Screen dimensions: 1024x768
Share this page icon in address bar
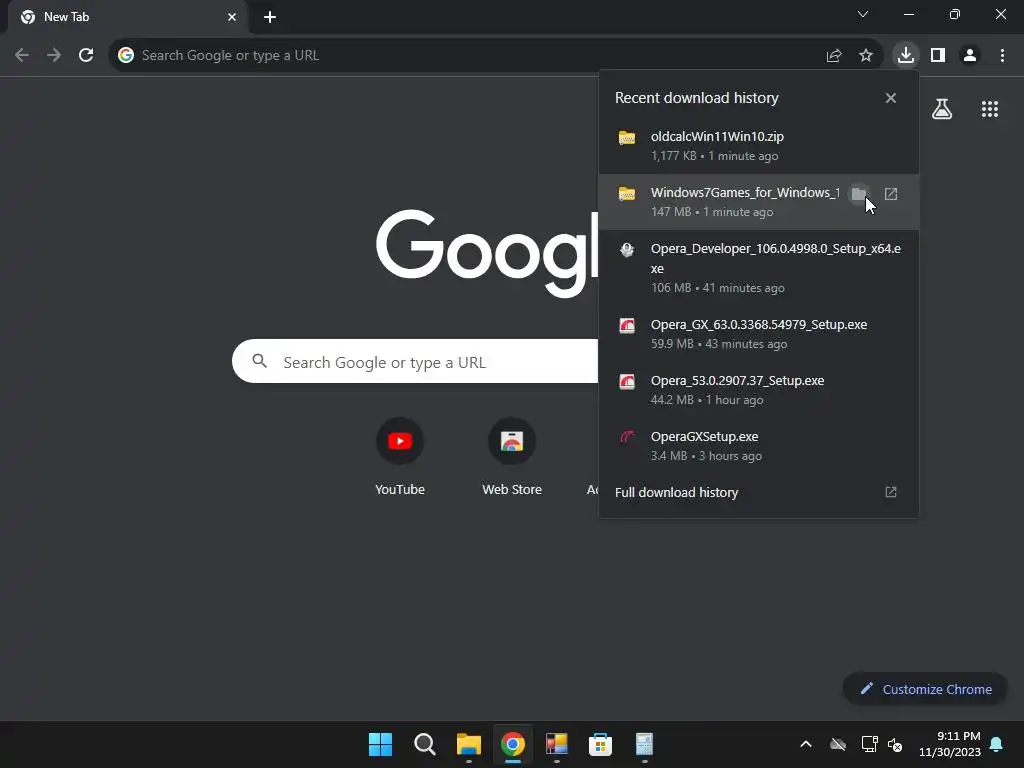pyautogui.click(x=834, y=56)
